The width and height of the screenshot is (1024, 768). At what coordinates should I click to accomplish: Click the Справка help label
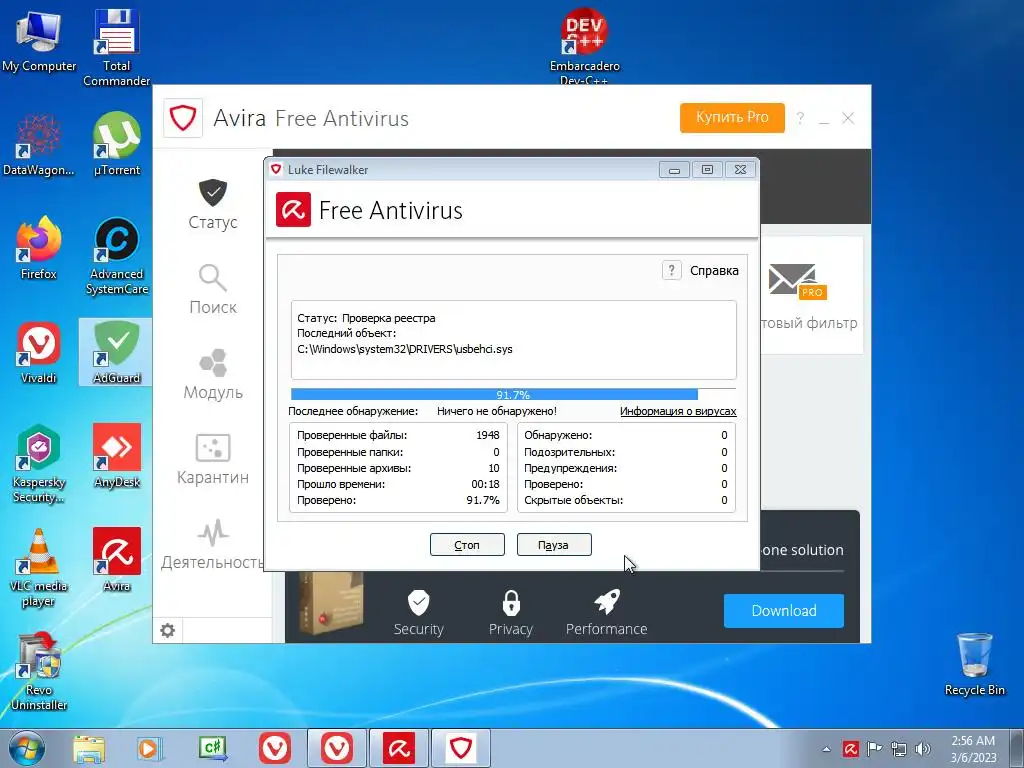[x=714, y=270]
